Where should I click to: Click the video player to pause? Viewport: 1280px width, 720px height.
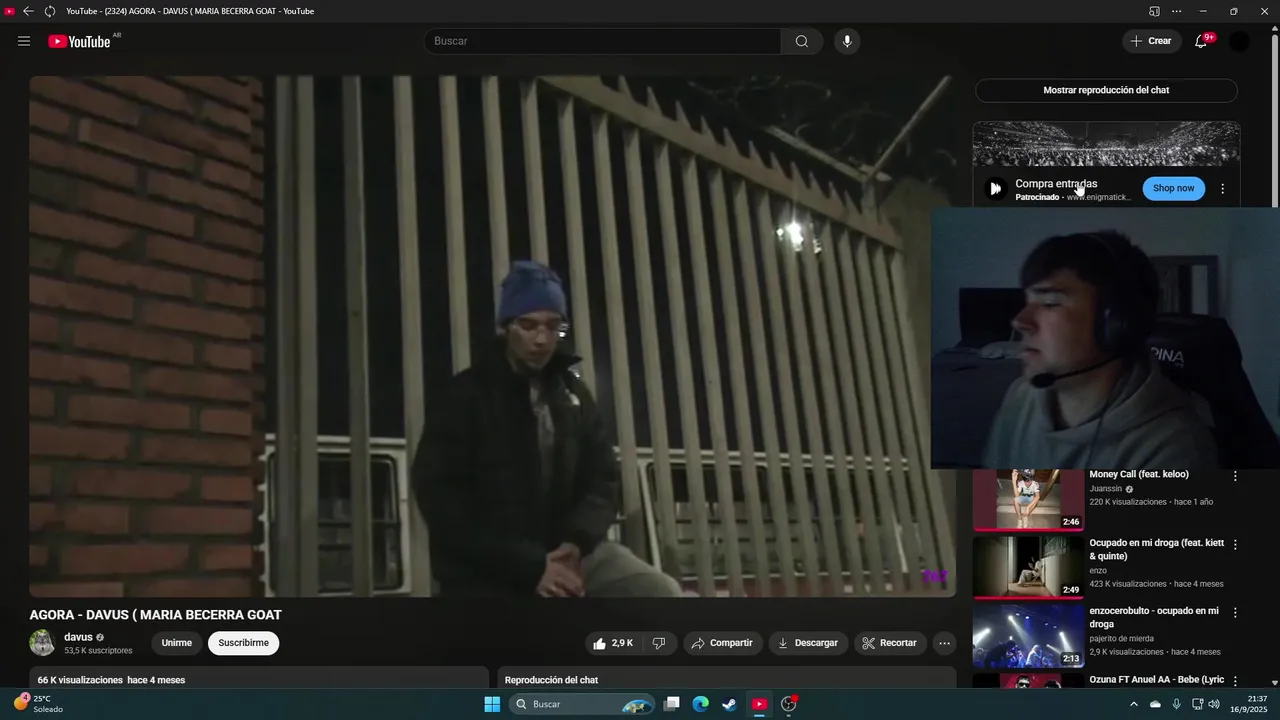point(492,336)
